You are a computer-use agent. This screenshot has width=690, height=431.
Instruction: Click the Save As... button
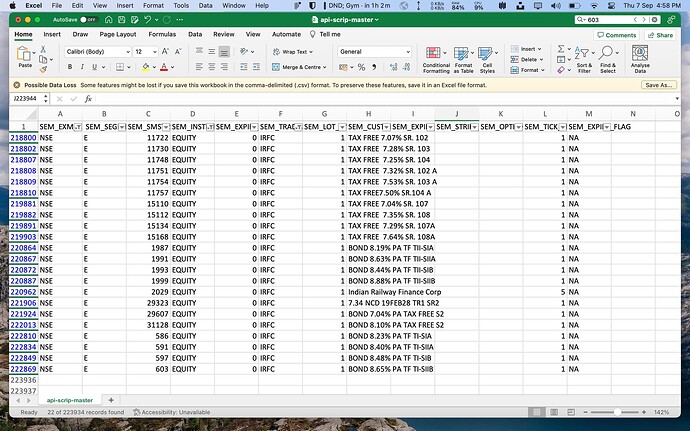658,85
